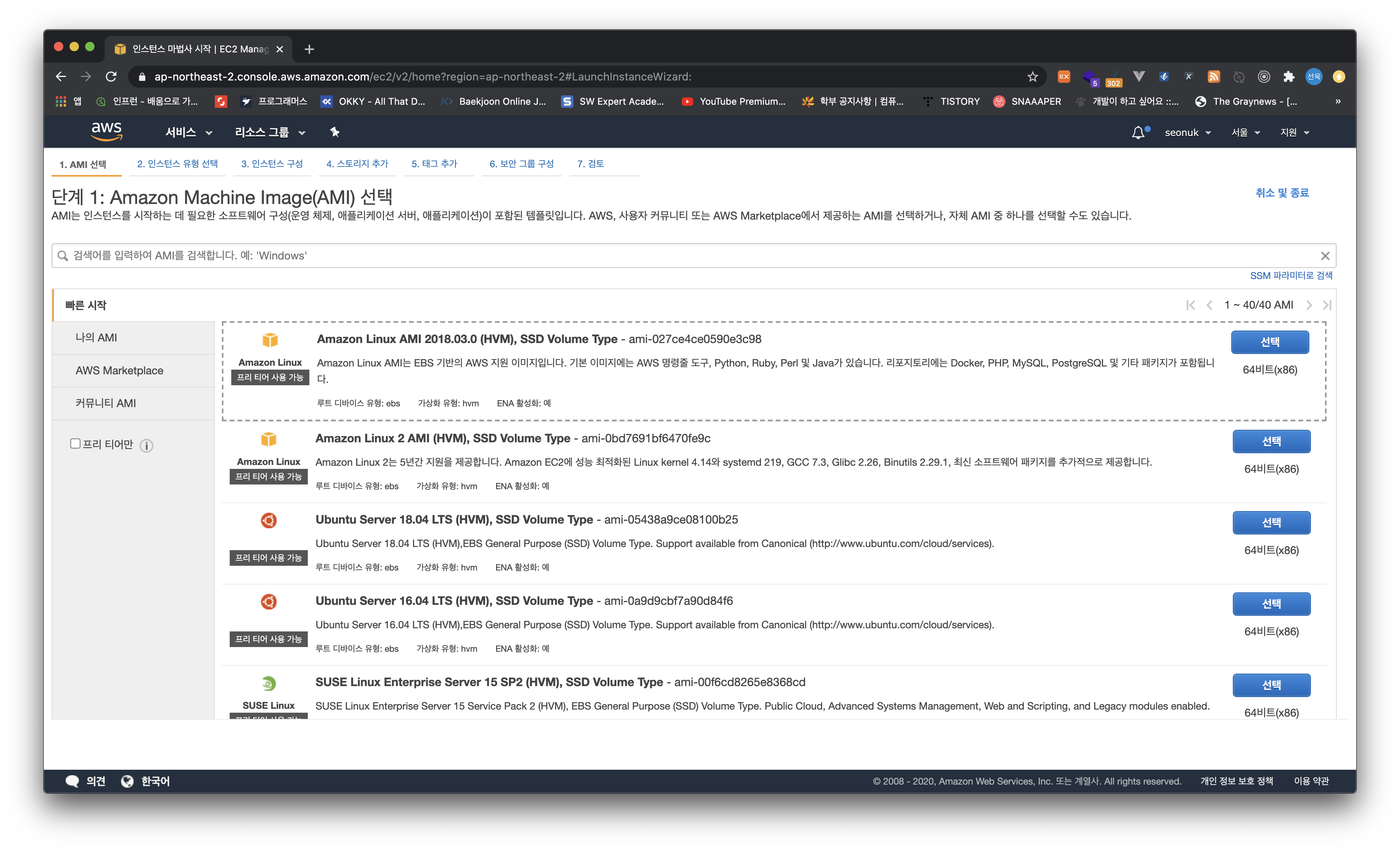Go to step 6 보안 그룹 구성 tab
This screenshot has height=851, width=1400.
[x=521, y=164]
